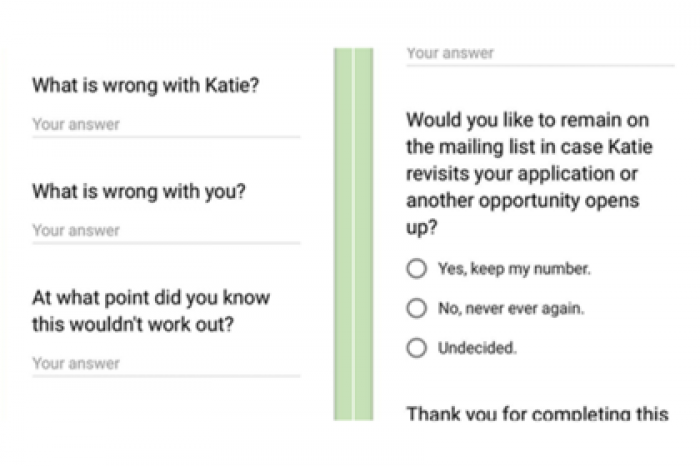
Task: Select the 'Yes, keep my number.' radio circle
Action: point(417,269)
